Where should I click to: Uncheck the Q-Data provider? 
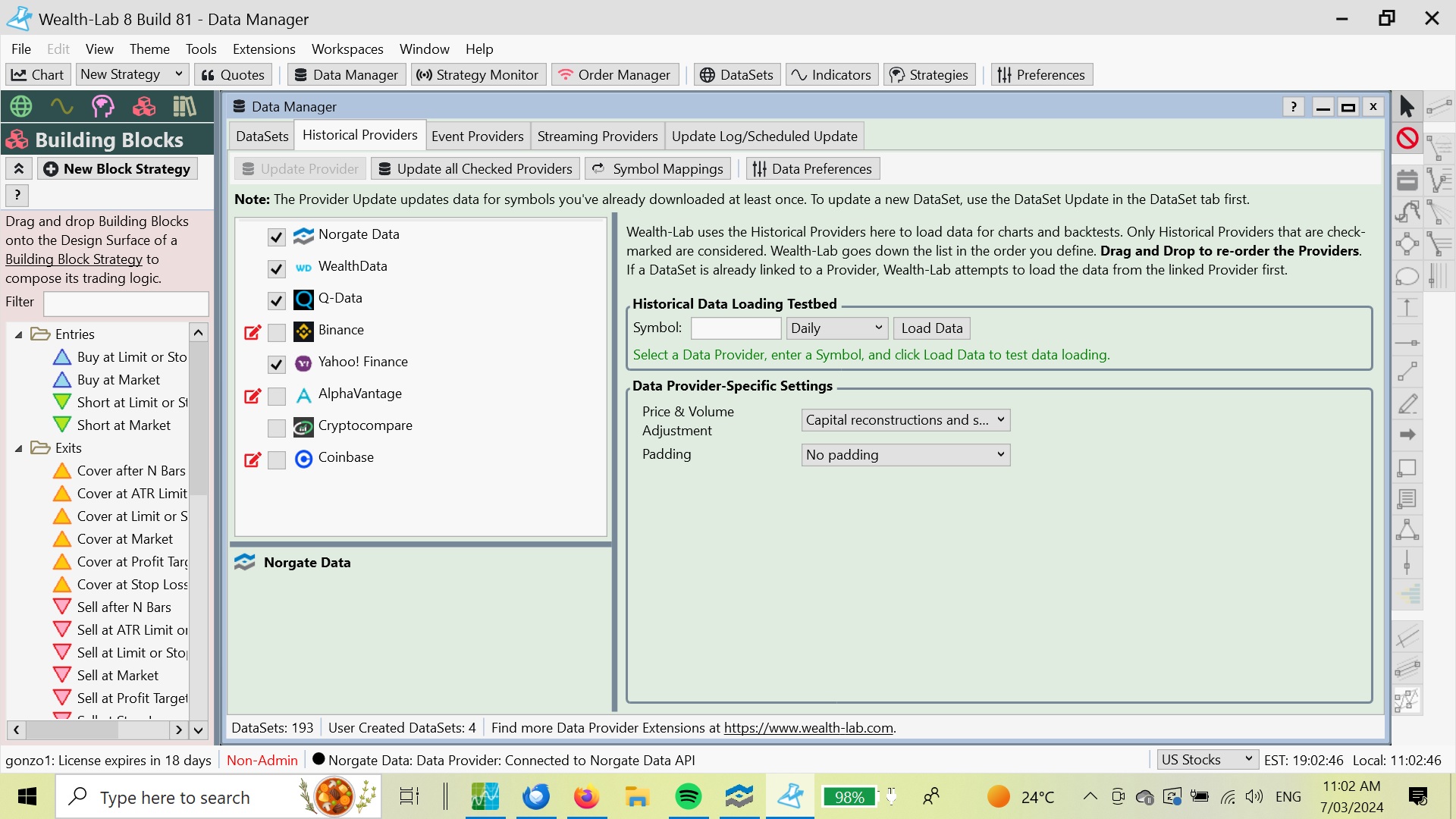[277, 301]
